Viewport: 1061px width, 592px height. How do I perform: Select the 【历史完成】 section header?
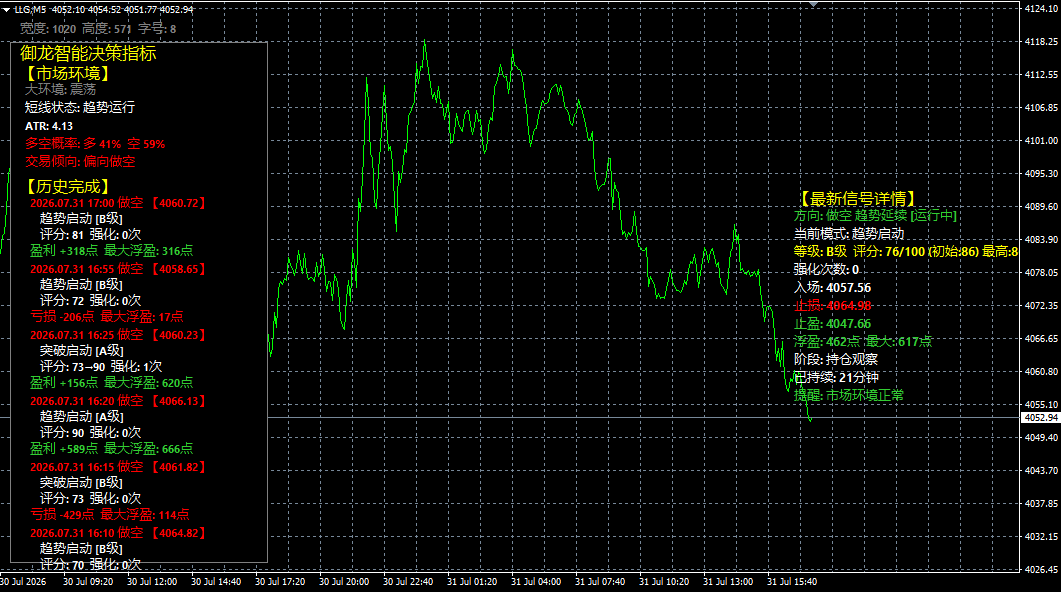point(66,187)
